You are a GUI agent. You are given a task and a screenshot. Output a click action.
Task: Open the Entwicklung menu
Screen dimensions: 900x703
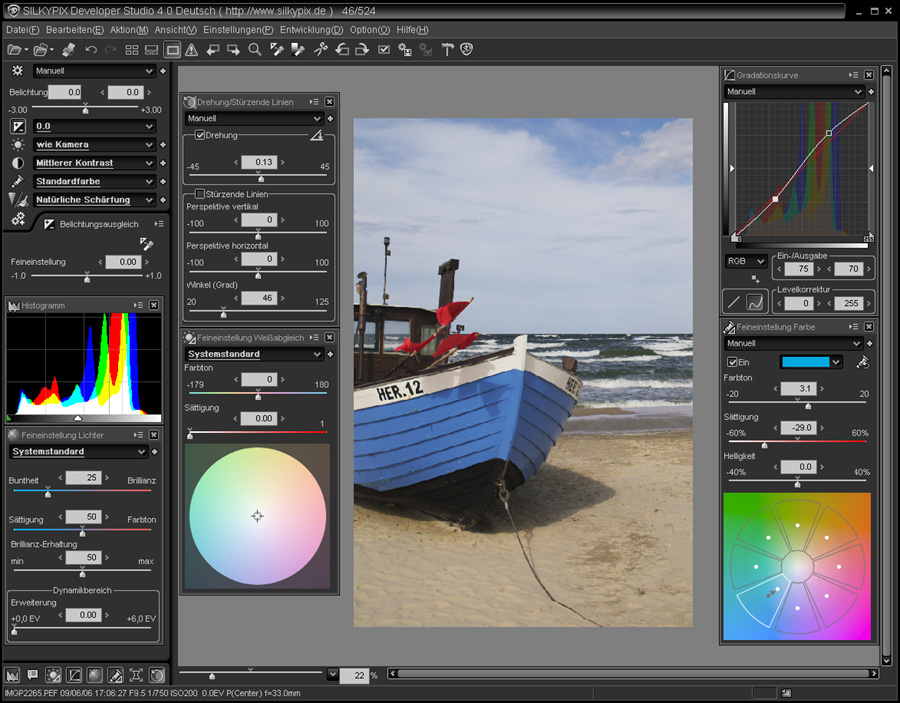(x=311, y=30)
